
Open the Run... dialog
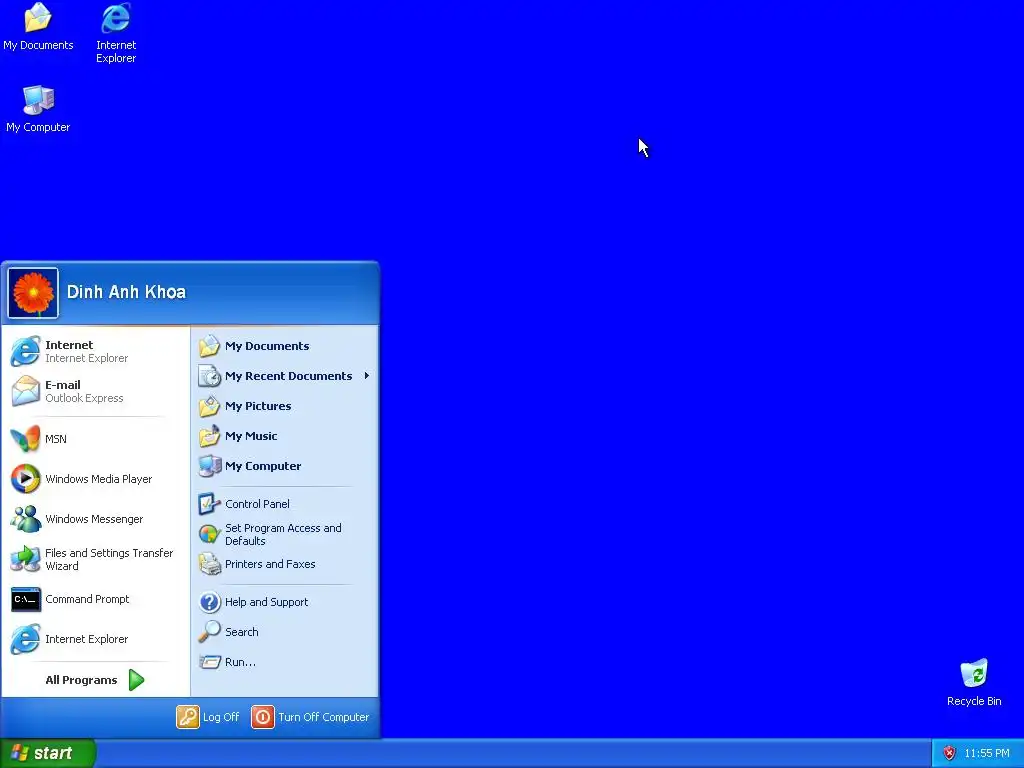[x=285, y=662]
